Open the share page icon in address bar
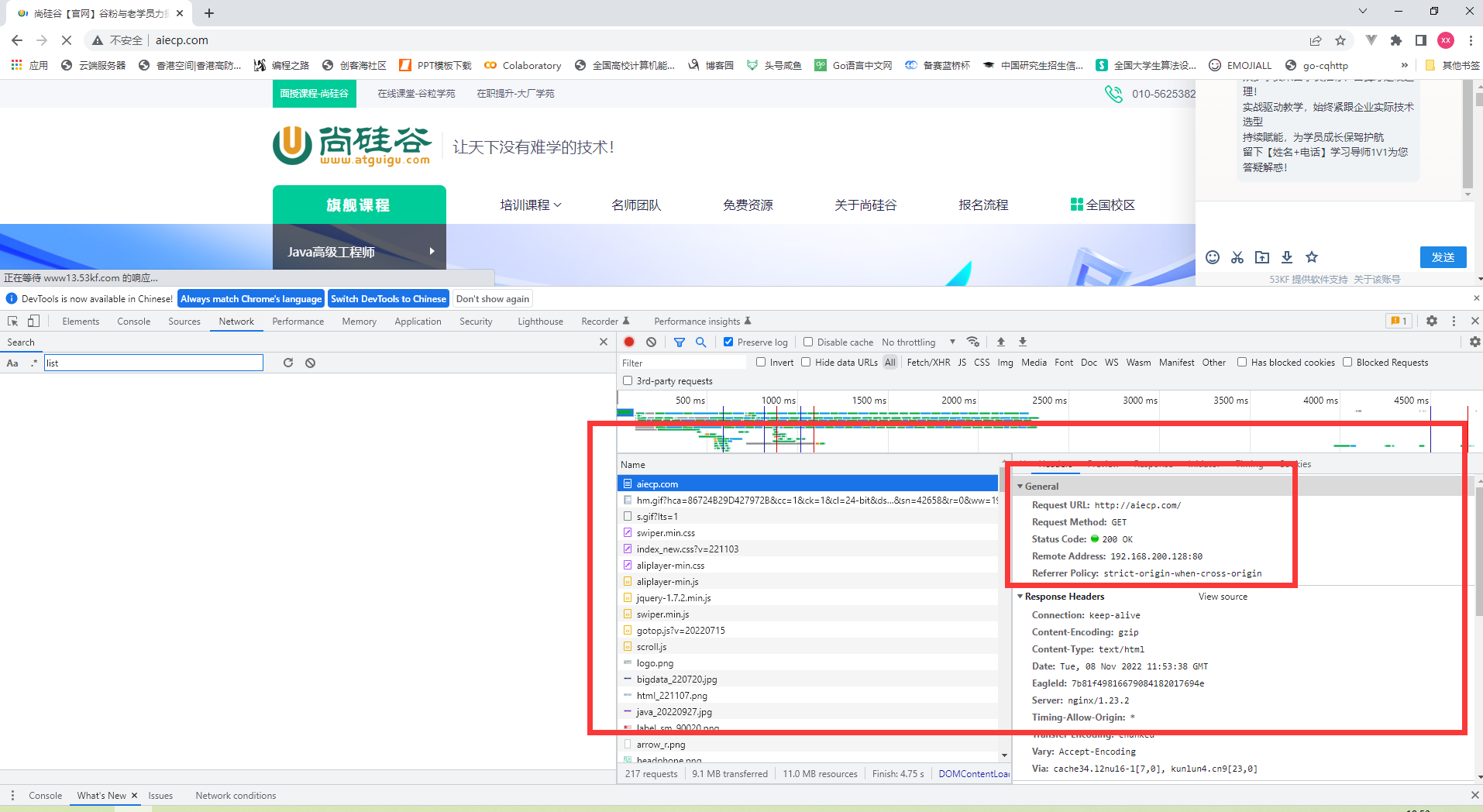 pos(1316,40)
